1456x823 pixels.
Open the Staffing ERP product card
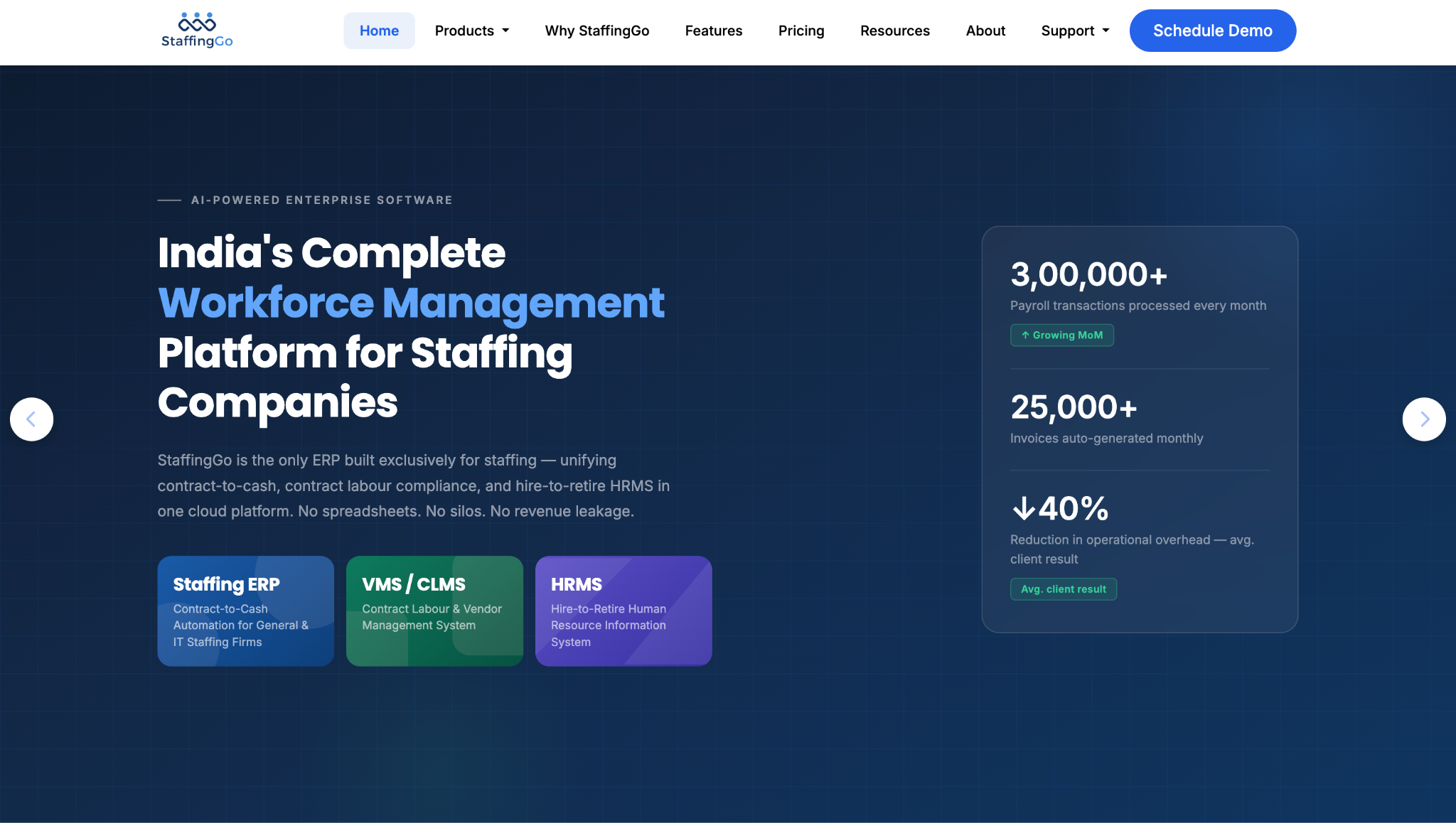tap(246, 611)
